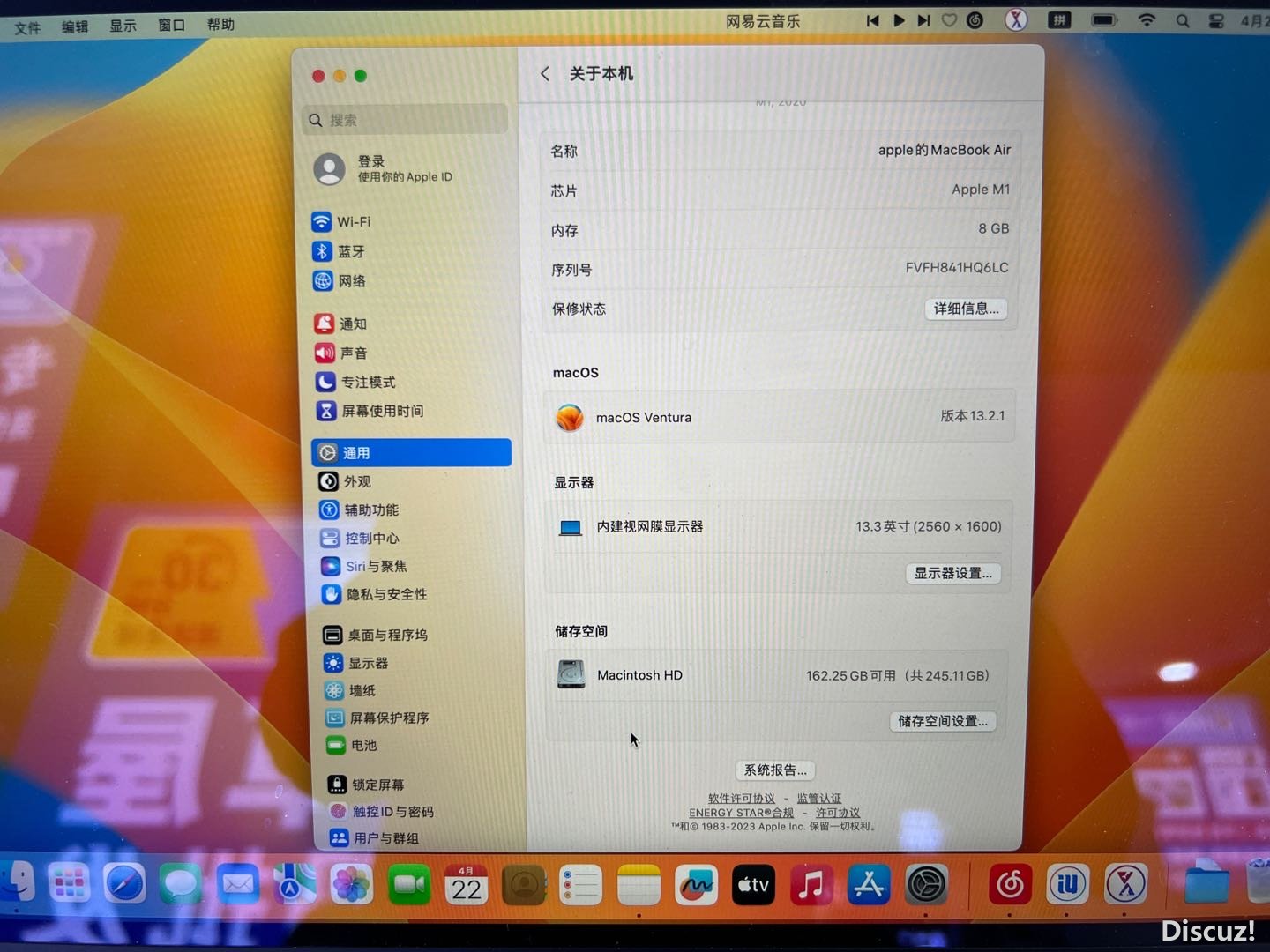
Task: Open Apple TV from the Dock
Action: 753,885
